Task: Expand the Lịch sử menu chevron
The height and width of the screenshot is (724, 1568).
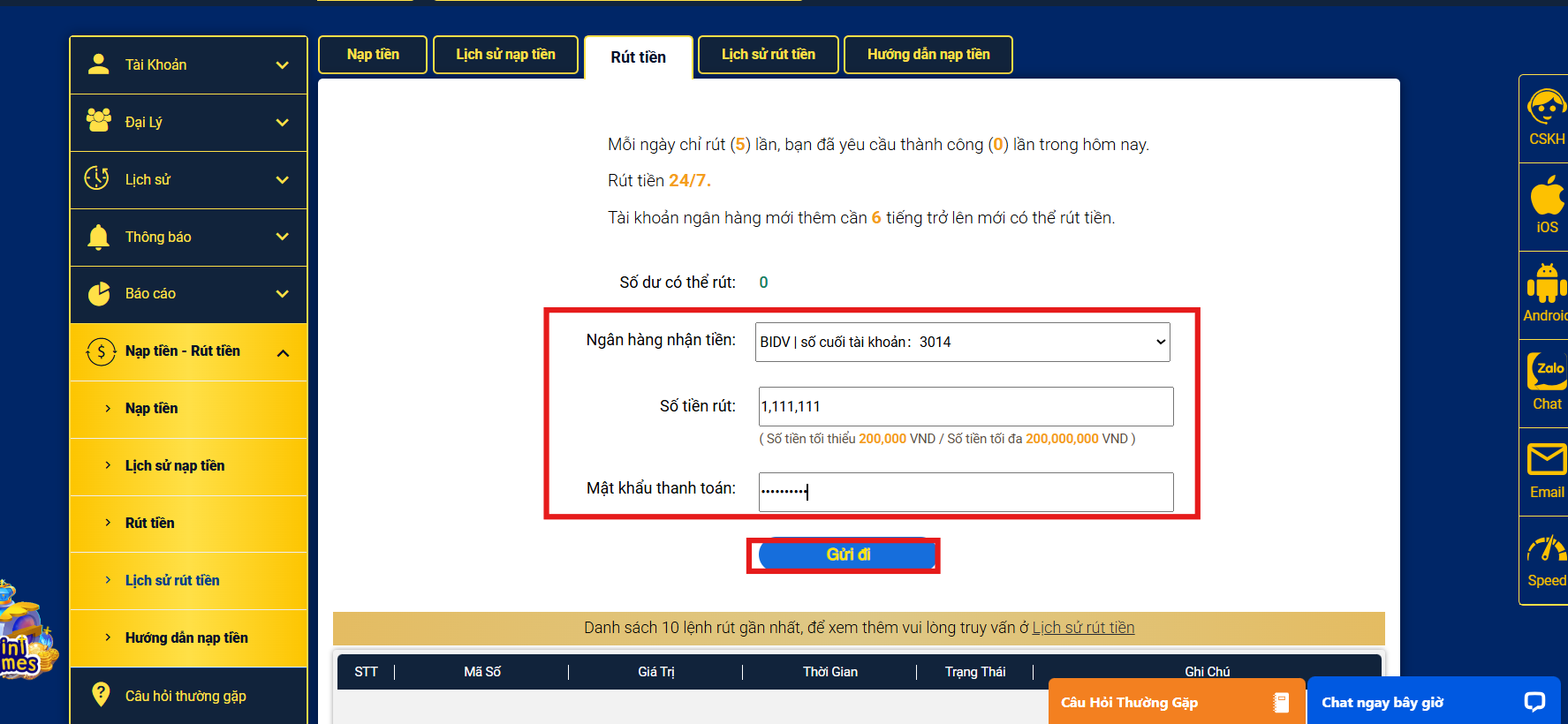Action: [283, 180]
